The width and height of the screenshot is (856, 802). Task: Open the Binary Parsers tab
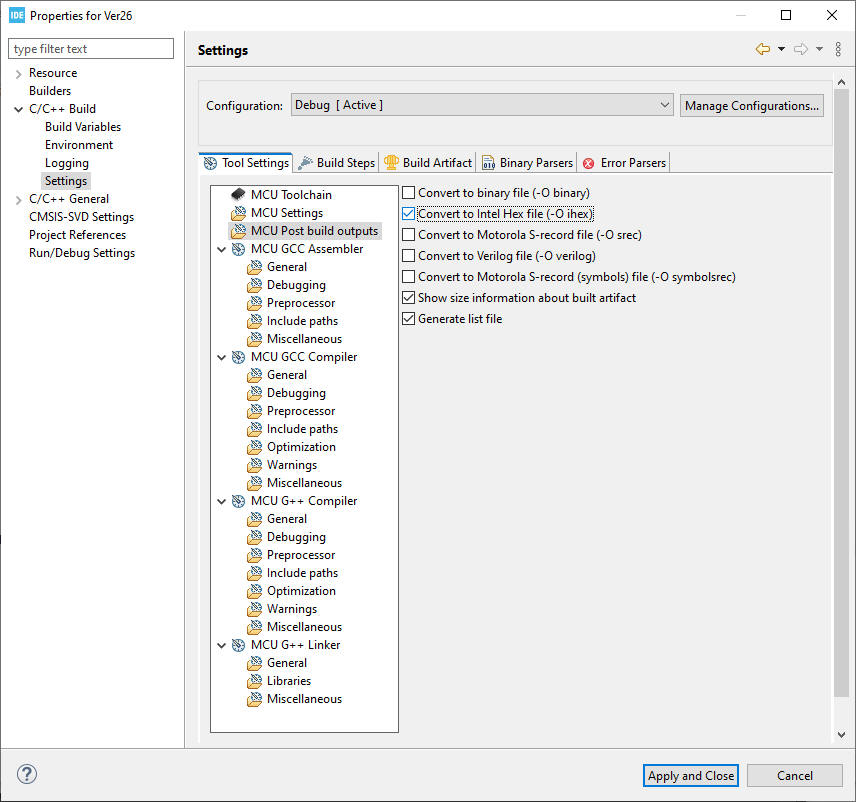click(x=528, y=163)
